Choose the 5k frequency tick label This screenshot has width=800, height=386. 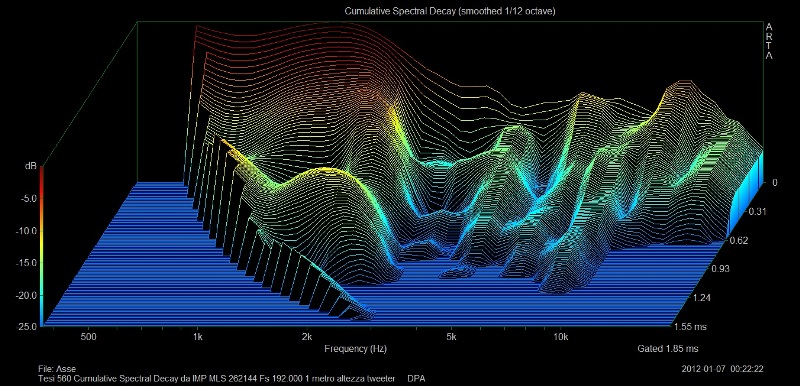(x=451, y=337)
